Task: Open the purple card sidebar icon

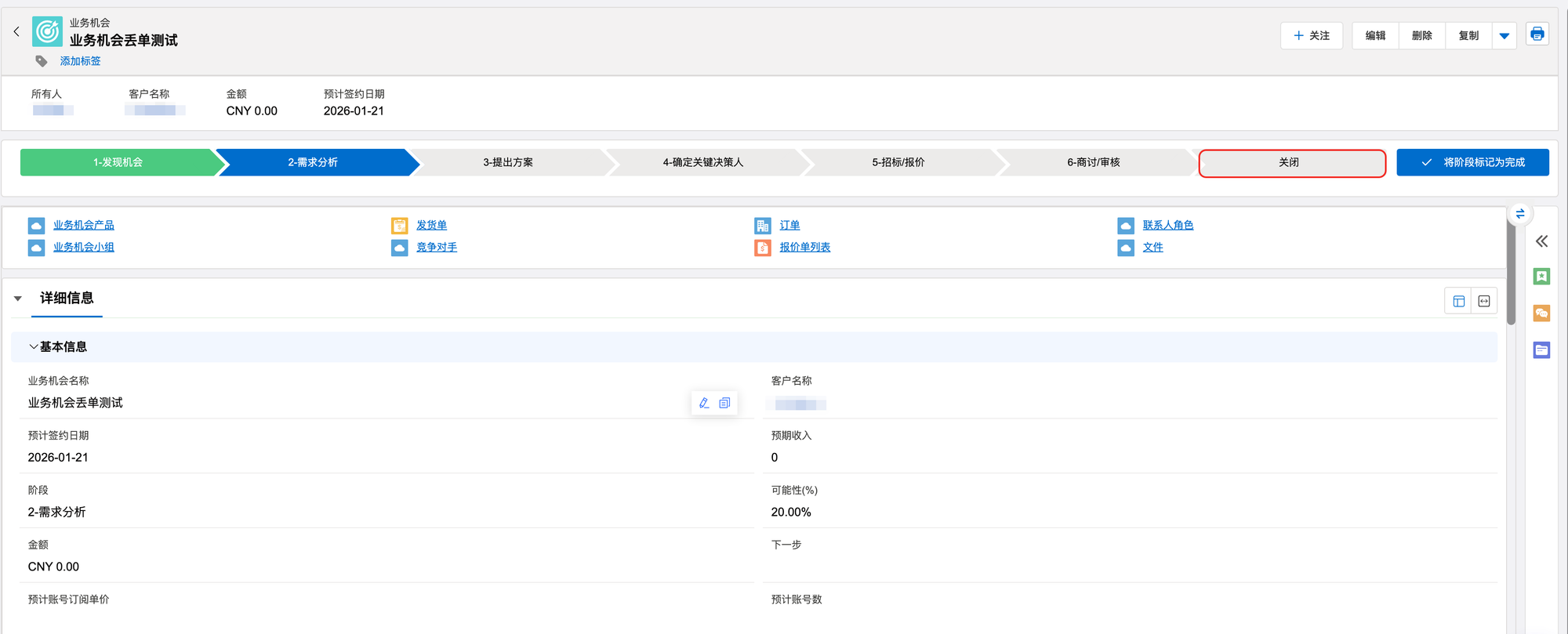Action: pyautogui.click(x=1541, y=350)
